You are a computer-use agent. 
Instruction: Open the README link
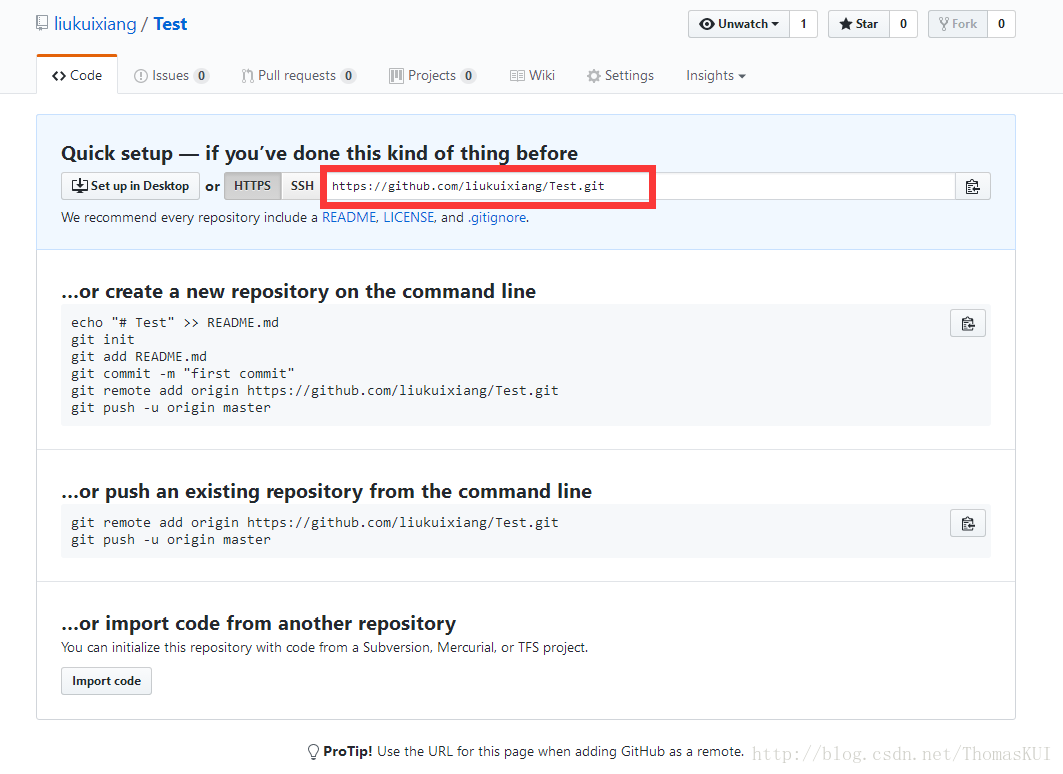(348, 218)
